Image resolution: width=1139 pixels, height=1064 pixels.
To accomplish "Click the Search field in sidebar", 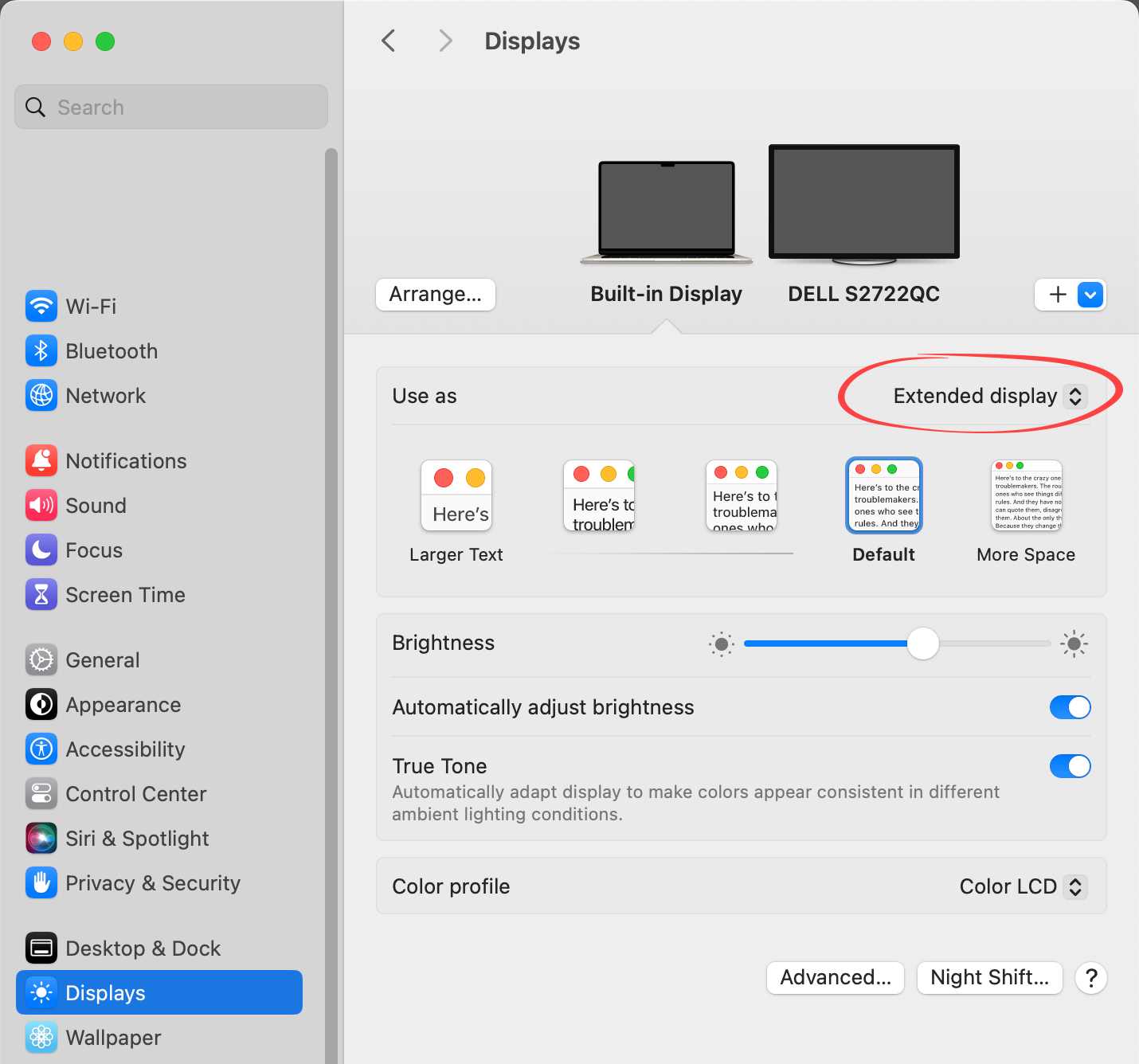I will click(x=171, y=108).
